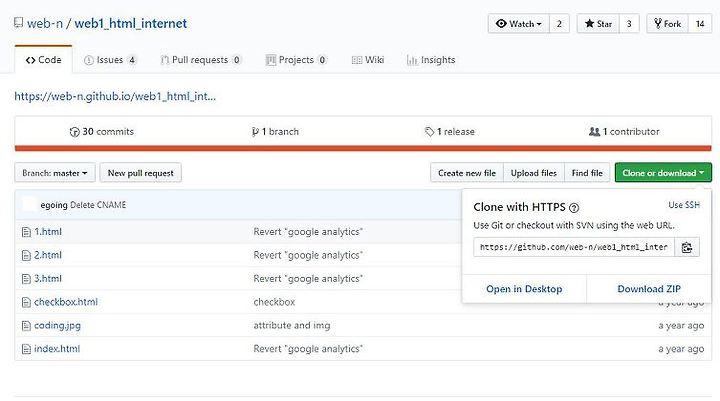This screenshot has width=720, height=401.
Task: View the 1 contributor link
Action: click(624, 132)
